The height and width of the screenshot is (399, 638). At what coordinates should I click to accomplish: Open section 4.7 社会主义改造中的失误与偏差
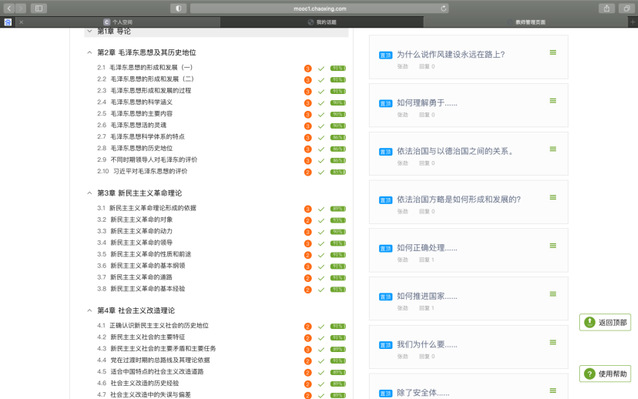point(144,395)
